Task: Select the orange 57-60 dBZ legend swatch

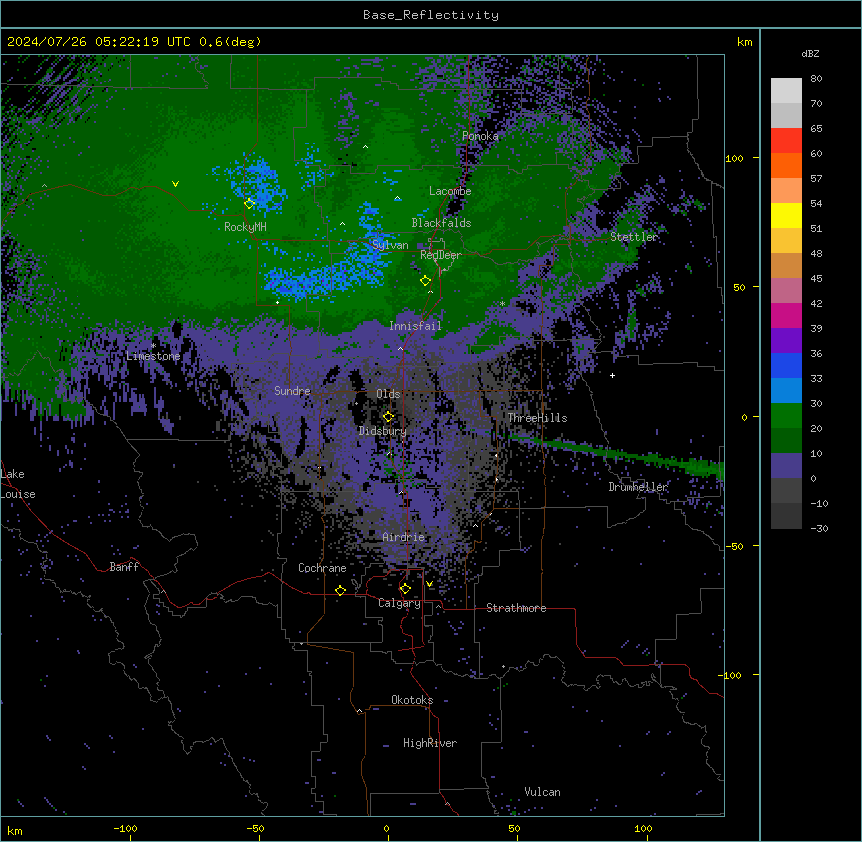Action: click(x=786, y=165)
